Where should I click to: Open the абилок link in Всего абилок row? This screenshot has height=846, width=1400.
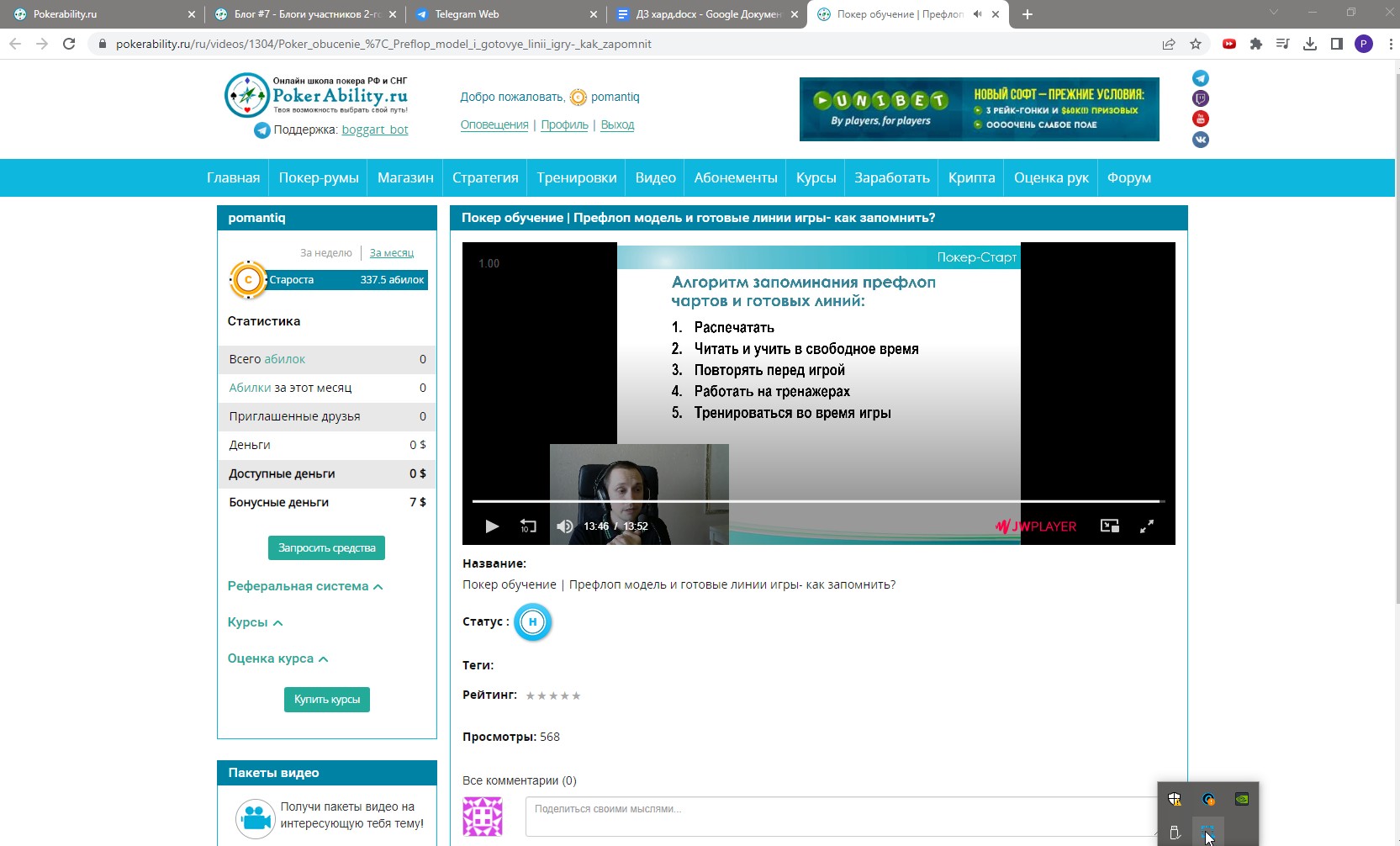coord(285,359)
